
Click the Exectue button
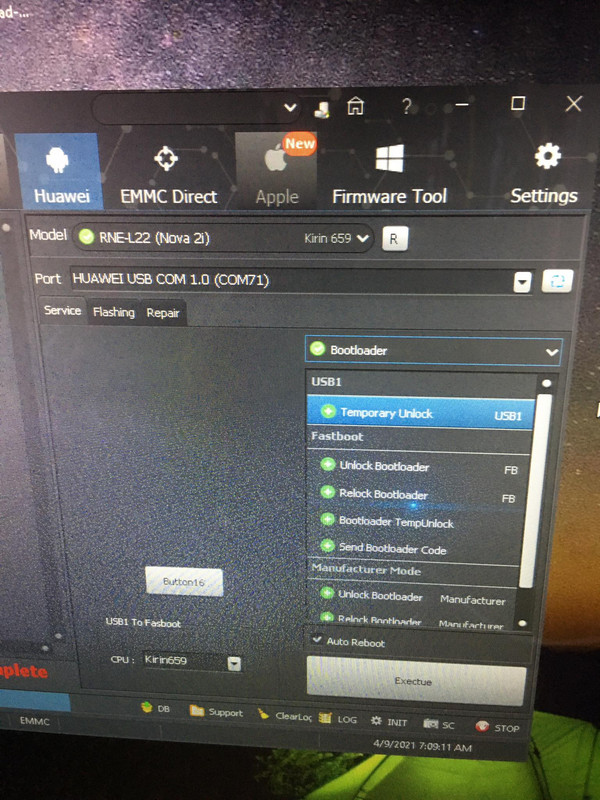coord(415,681)
